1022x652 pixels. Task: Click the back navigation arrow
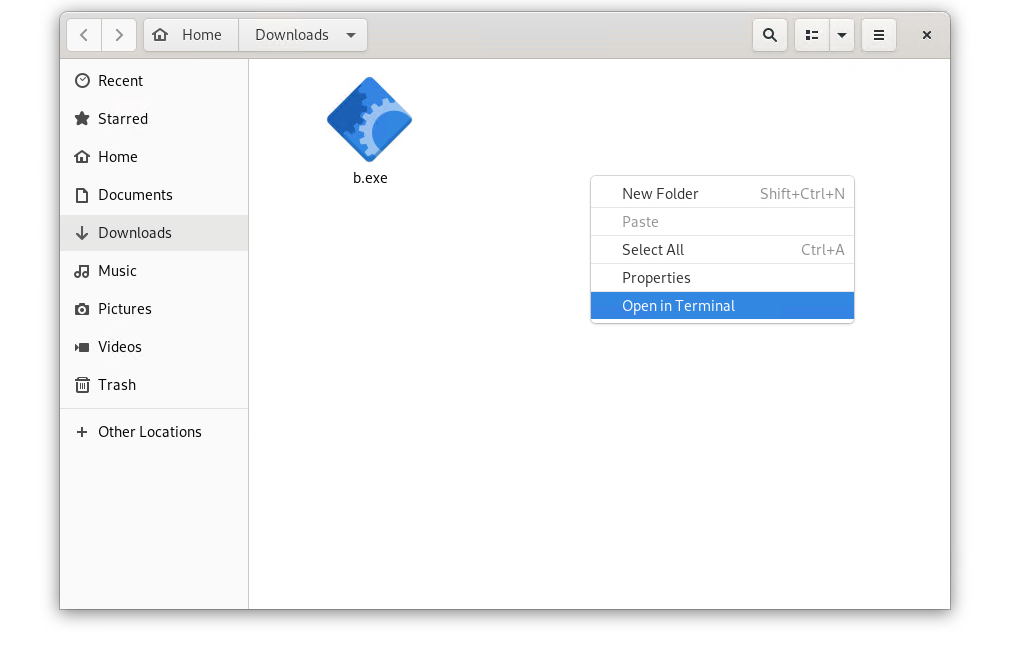tap(84, 35)
